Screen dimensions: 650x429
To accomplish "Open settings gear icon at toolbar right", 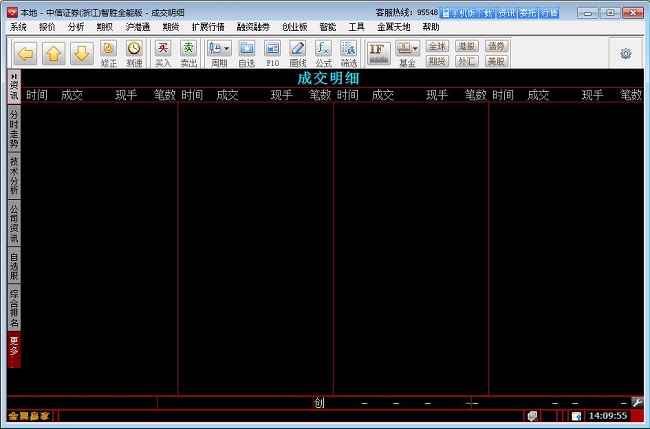I will pos(626,53).
